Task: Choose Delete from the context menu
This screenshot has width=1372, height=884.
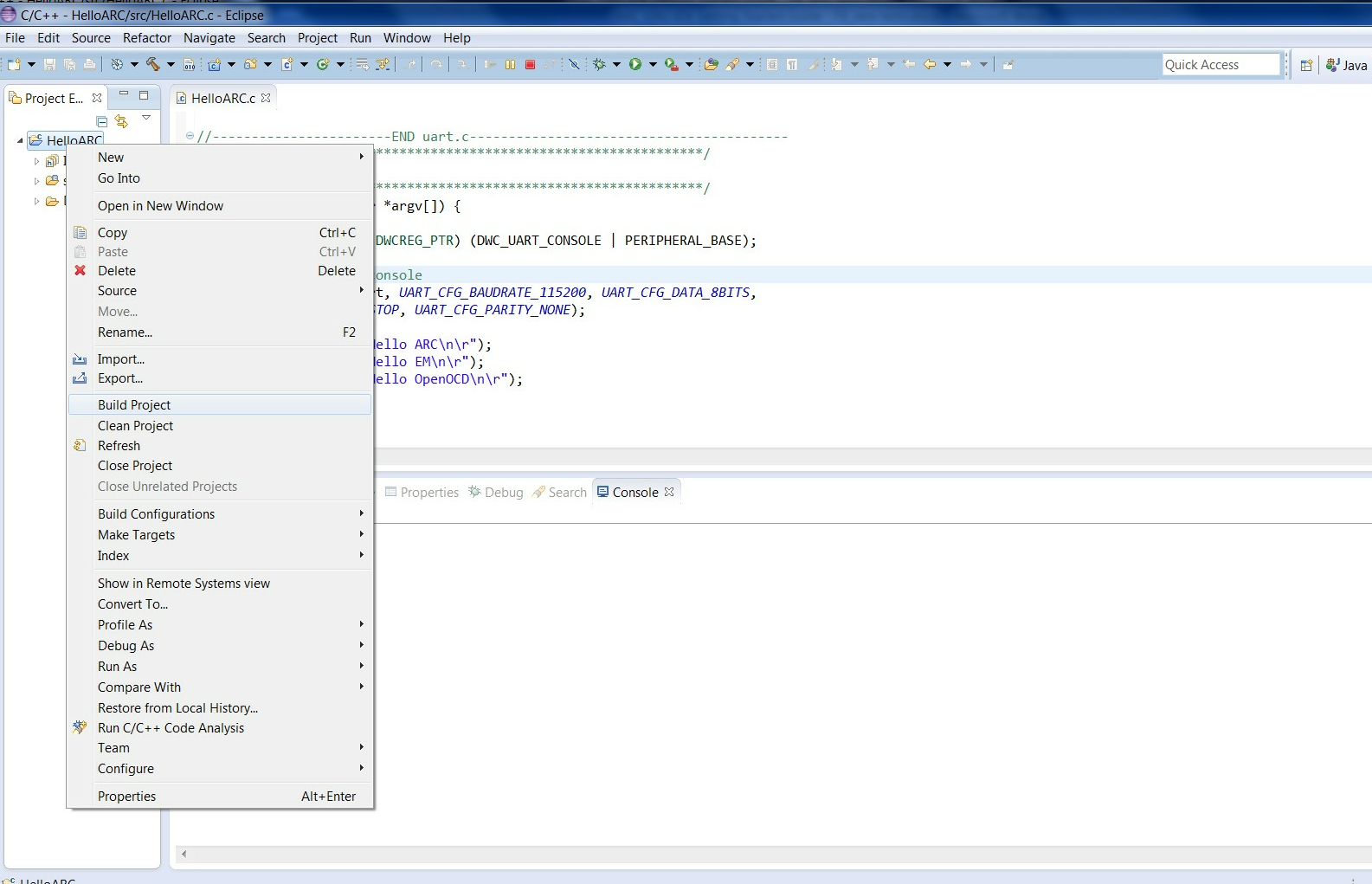Action: pyautogui.click(x=220, y=270)
